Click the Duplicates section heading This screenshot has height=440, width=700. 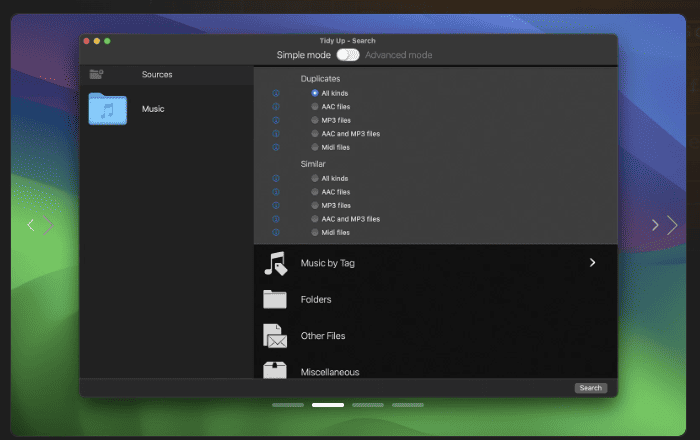321,79
